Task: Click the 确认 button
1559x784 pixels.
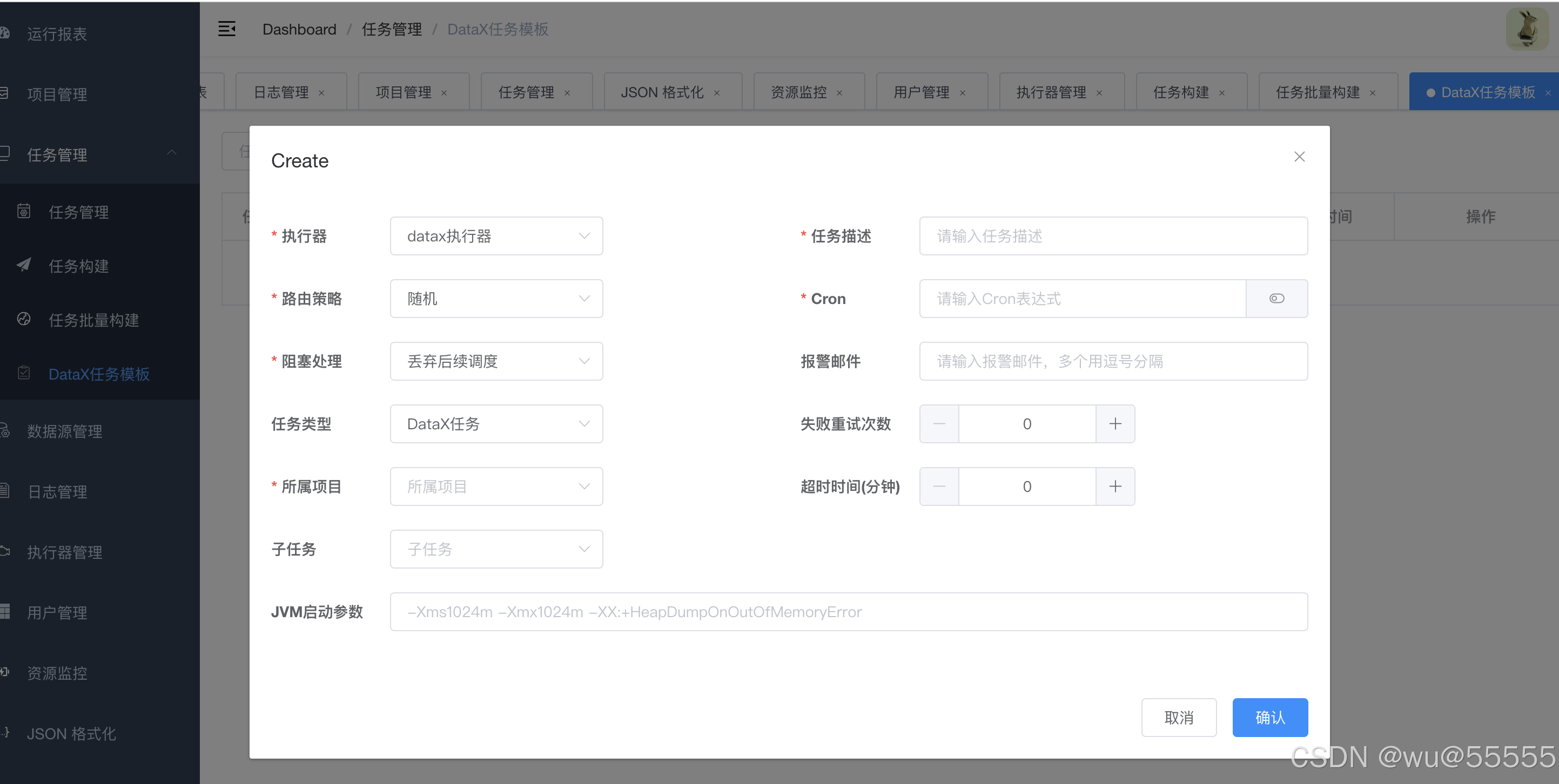Action: [x=1269, y=718]
